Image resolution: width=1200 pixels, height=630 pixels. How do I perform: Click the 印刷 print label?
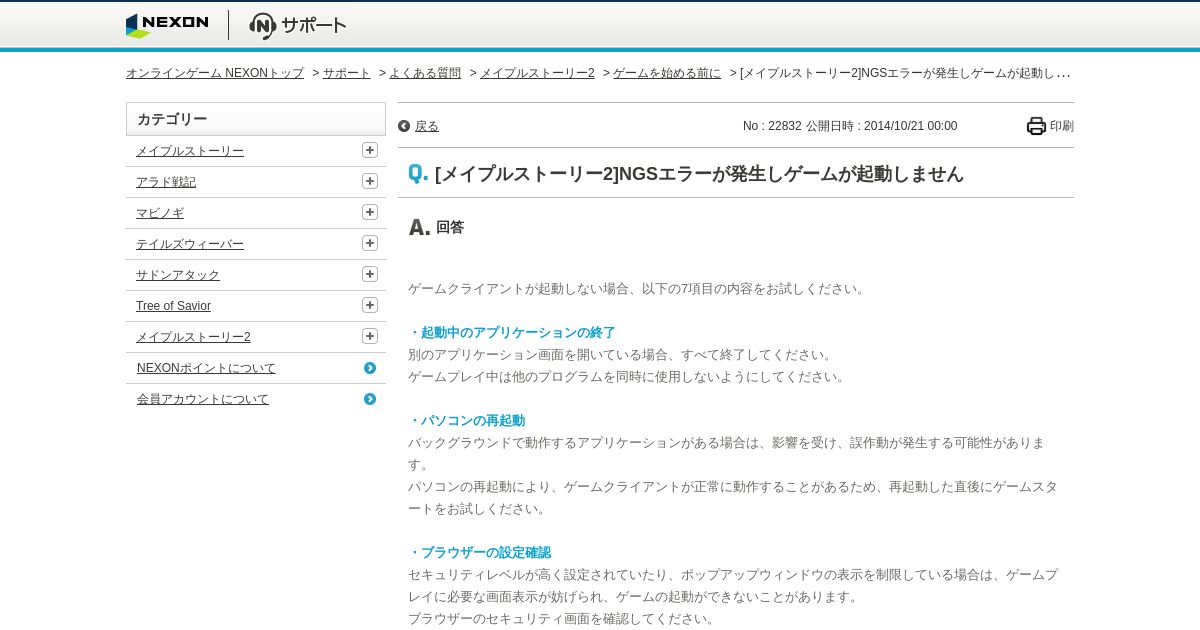click(1062, 126)
